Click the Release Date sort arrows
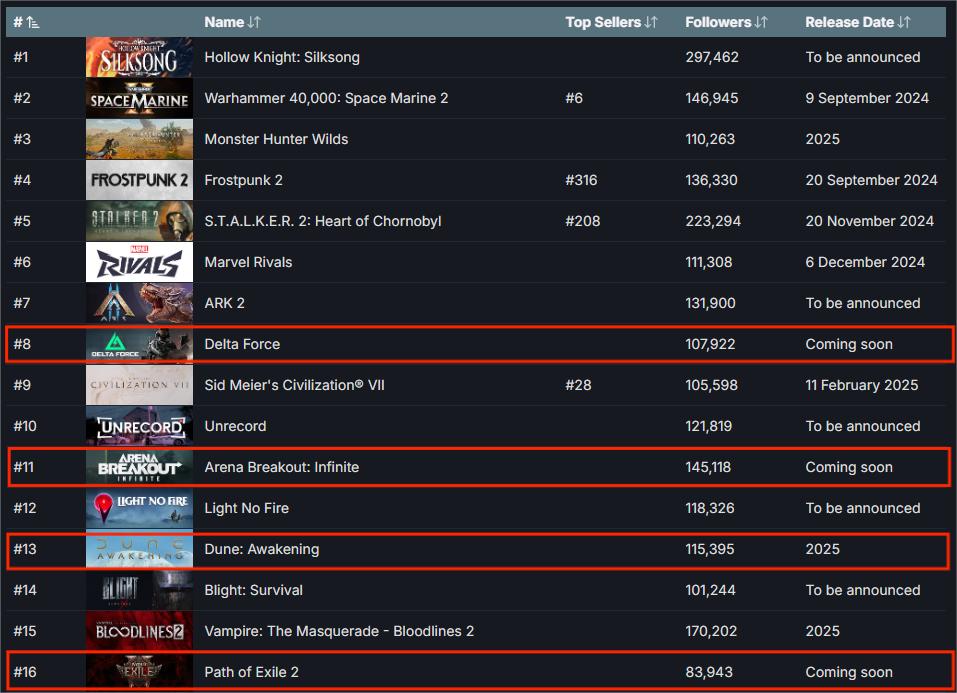957x693 pixels. (905, 23)
